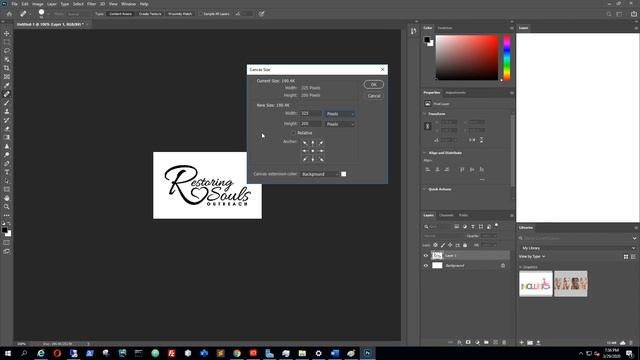Image resolution: width=640 pixels, height=360 pixels.
Task: Select the Content-Aware type option
Action: point(120,14)
